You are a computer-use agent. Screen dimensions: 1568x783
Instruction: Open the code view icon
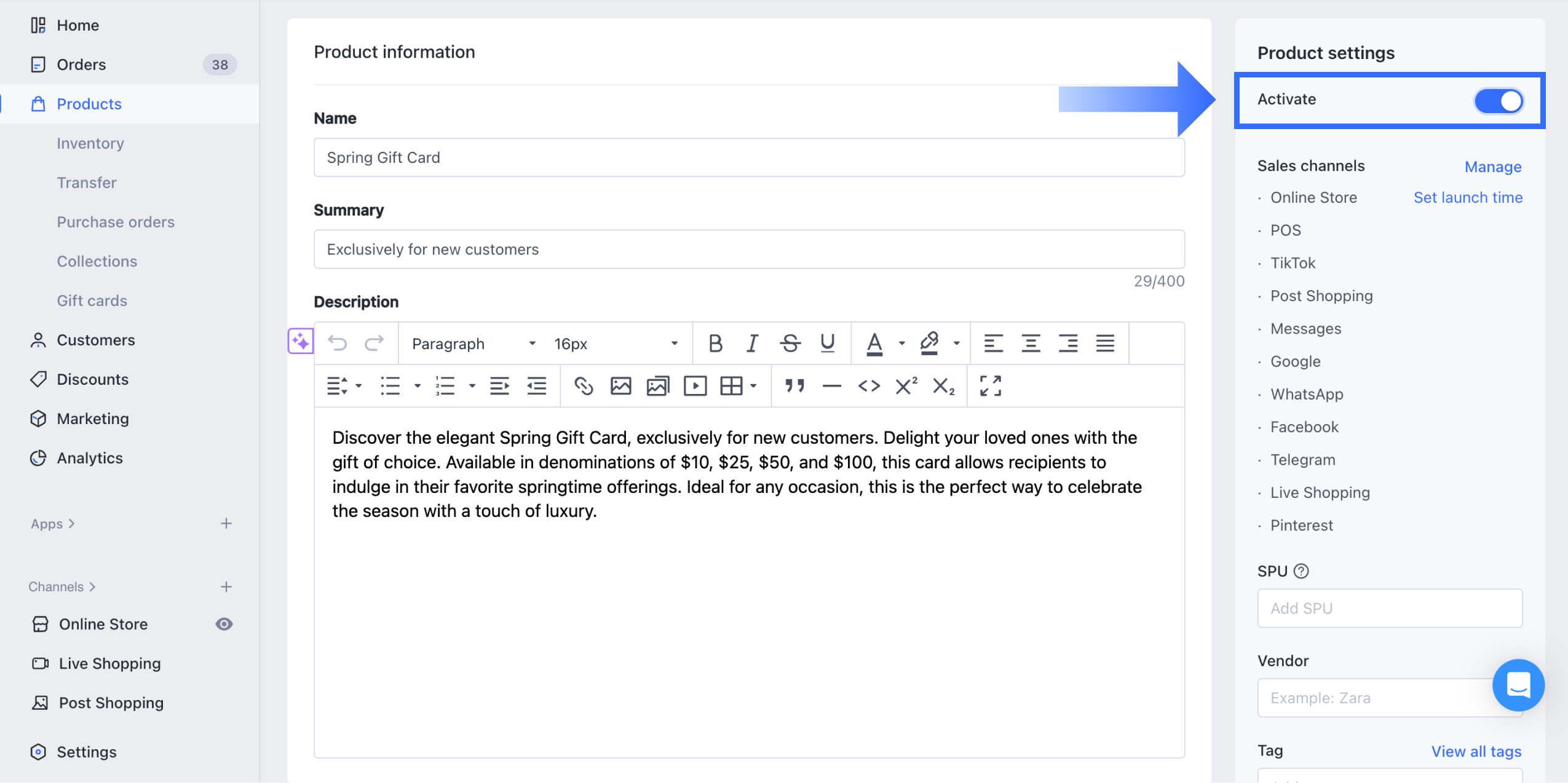pyautogui.click(x=869, y=386)
